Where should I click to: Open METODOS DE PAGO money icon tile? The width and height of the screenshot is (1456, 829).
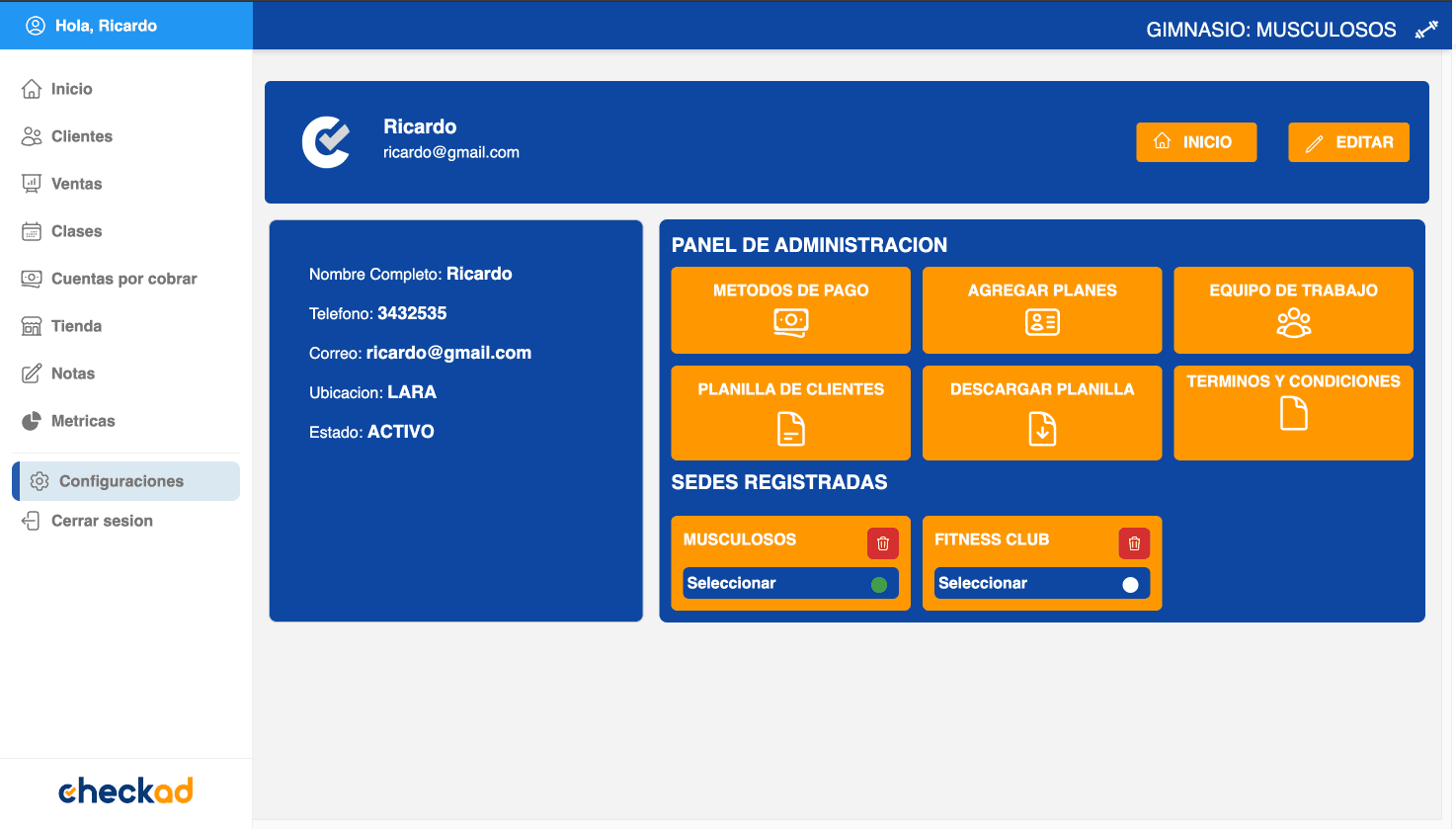(x=790, y=310)
